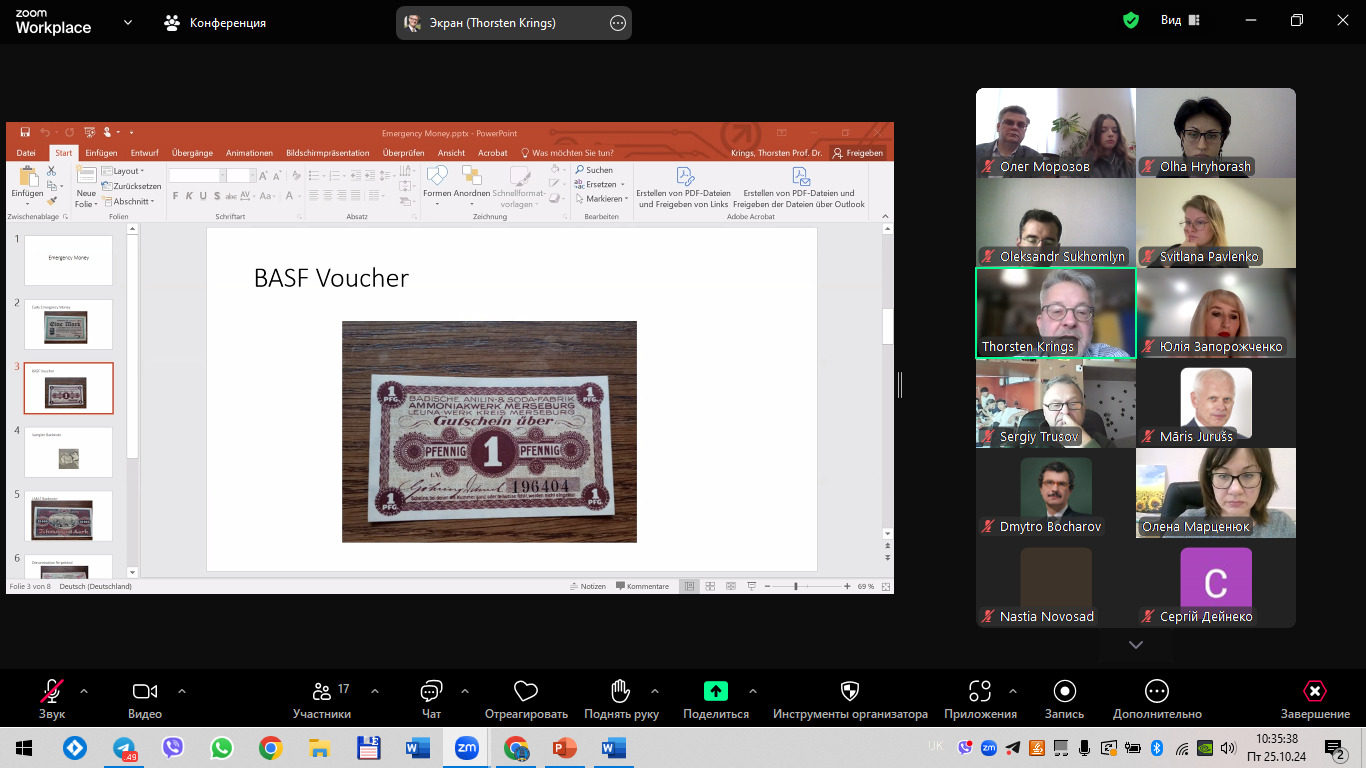Open Zoom Workplace dropdown chevron
1366x768 pixels.
[128, 22]
